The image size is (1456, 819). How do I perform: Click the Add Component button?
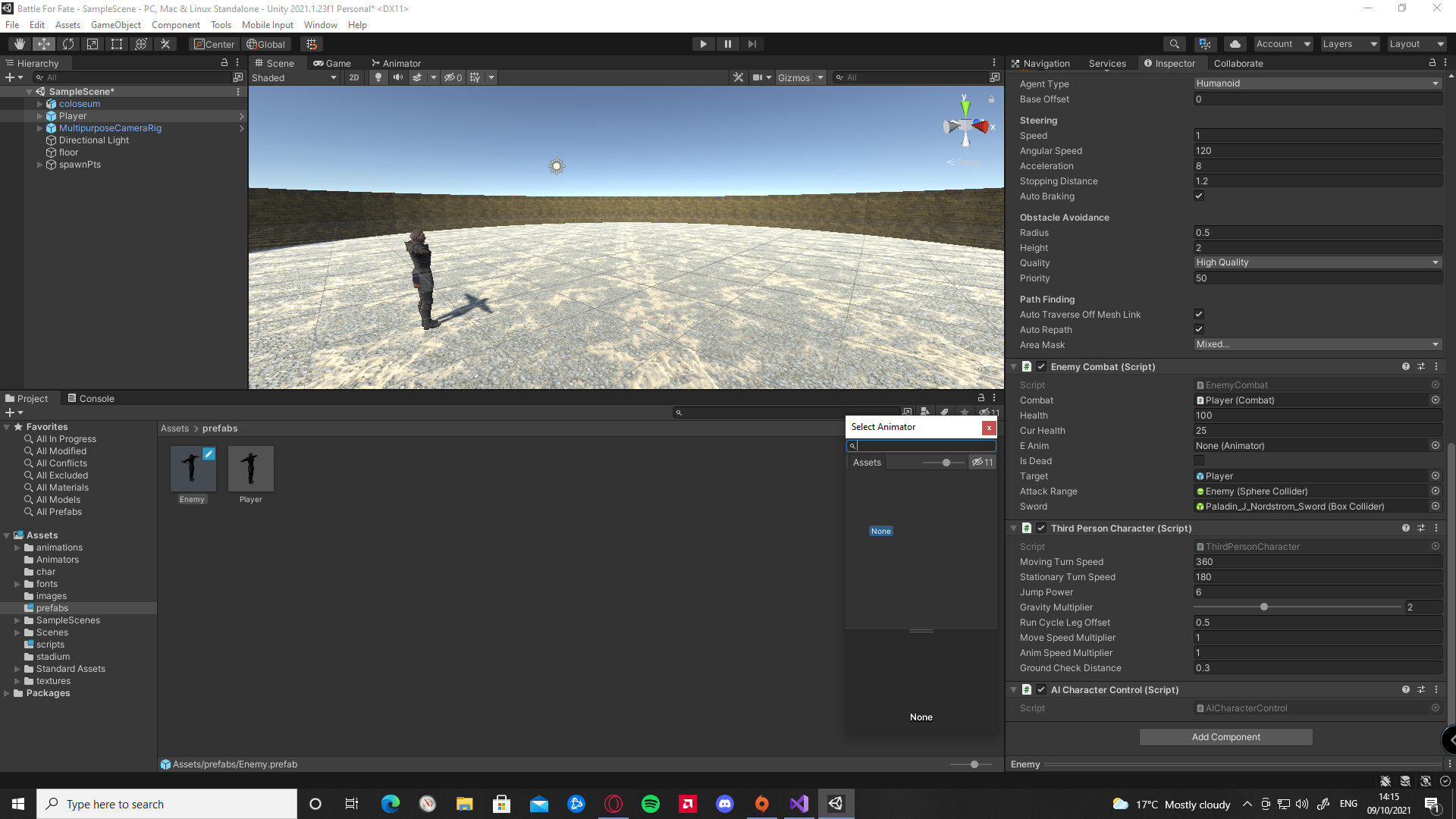coord(1225,736)
